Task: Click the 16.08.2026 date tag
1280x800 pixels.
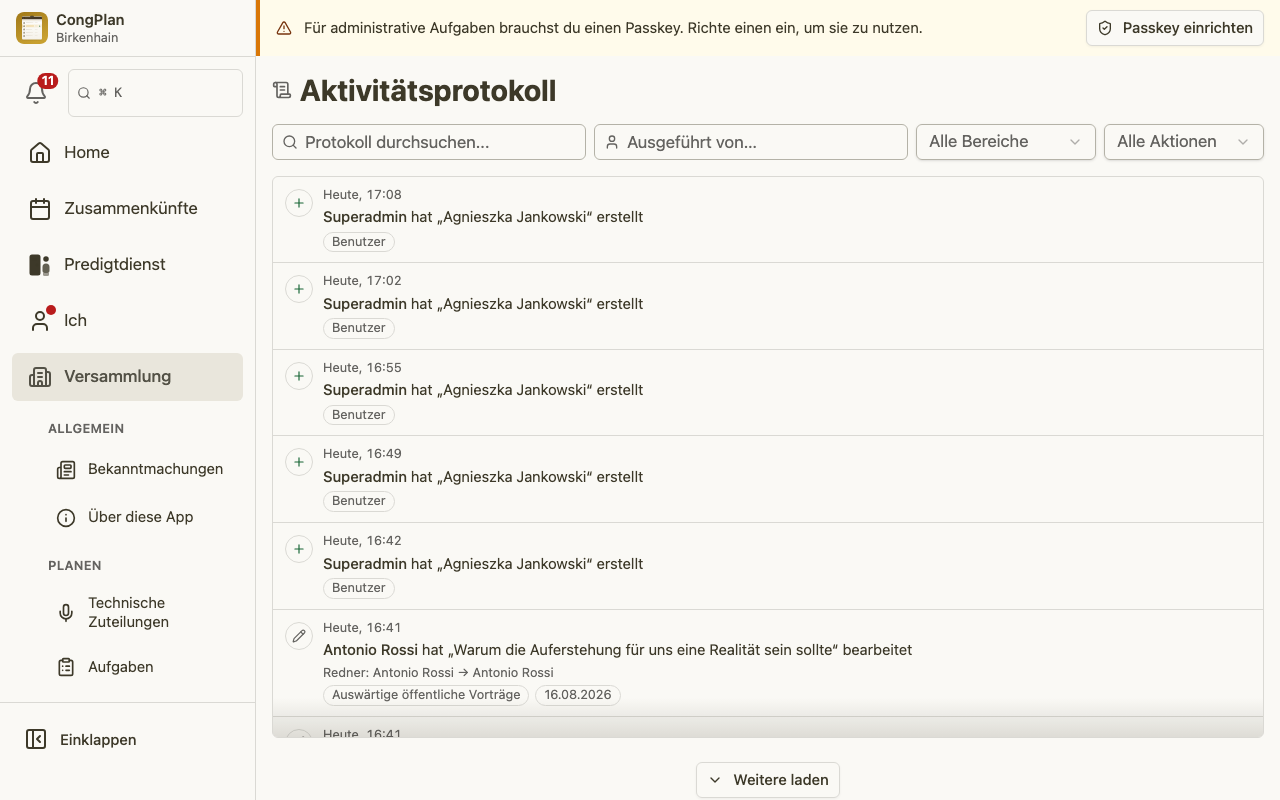Action: point(578,695)
